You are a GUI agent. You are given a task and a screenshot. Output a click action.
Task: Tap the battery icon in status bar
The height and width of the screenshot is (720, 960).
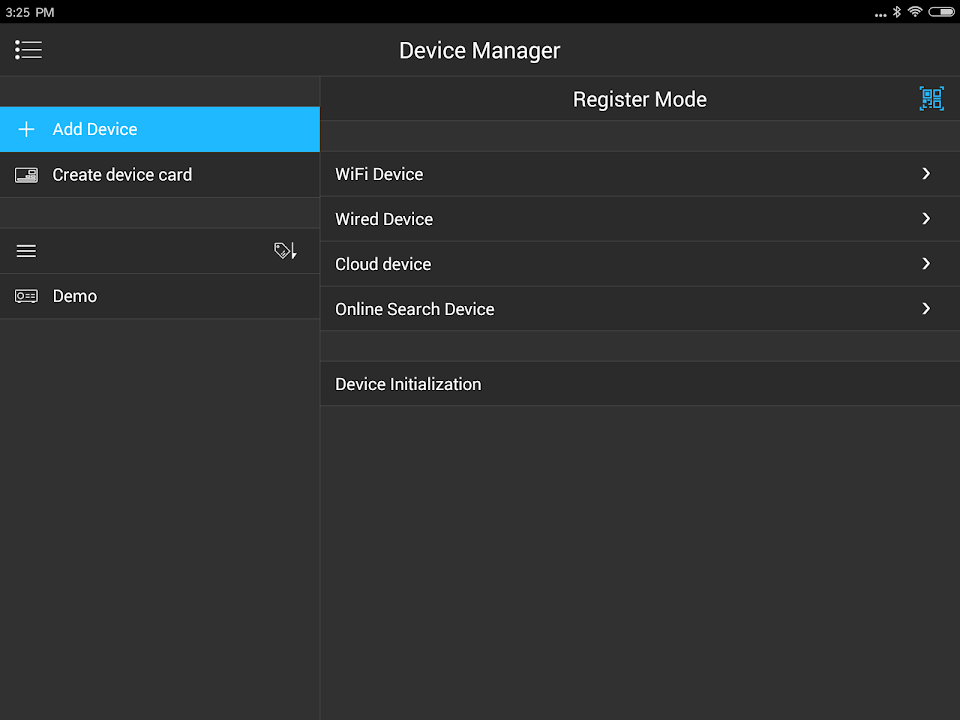pyautogui.click(x=941, y=12)
